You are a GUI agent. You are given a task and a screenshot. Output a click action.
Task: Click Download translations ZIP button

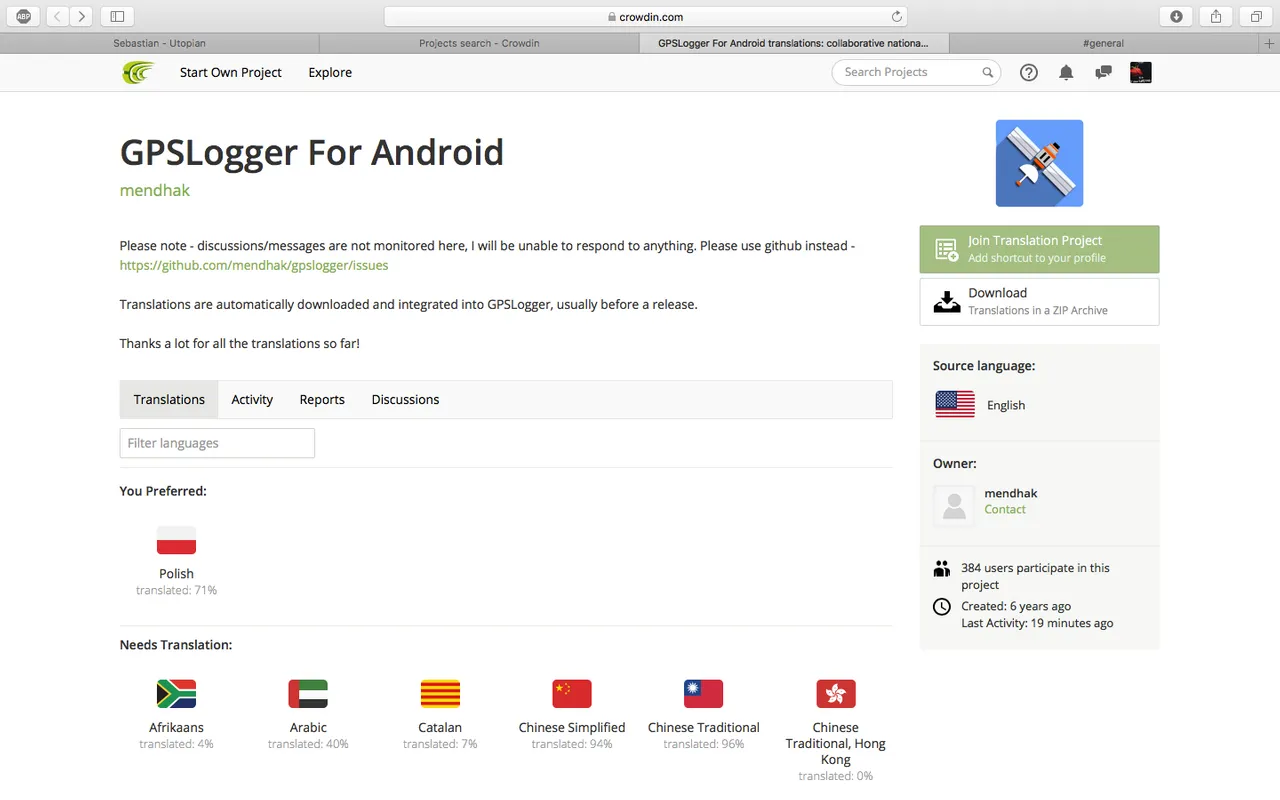click(1039, 301)
